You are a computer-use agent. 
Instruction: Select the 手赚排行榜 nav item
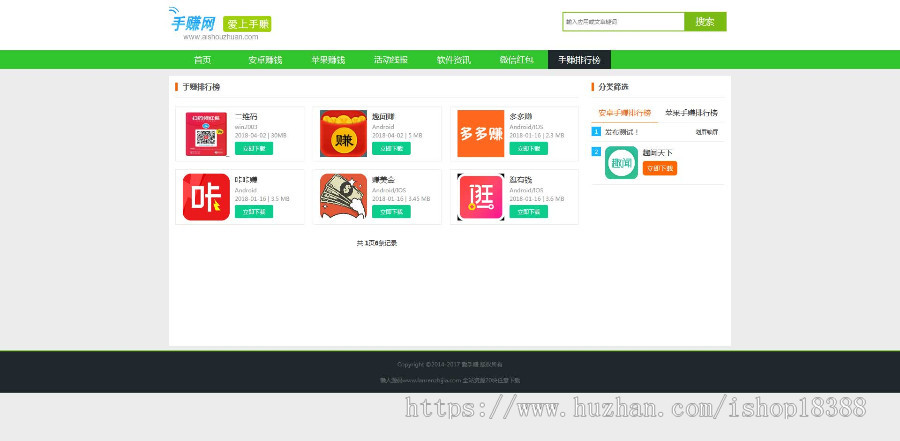point(579,60)
